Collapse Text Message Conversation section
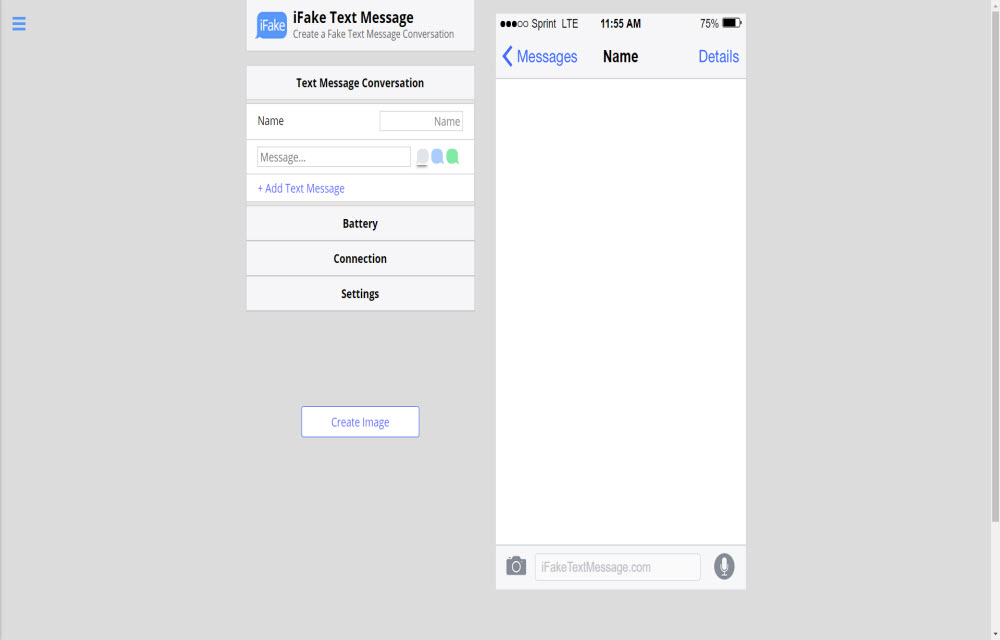Image resolution: width=1000 pixels, height=640 pixels. coord(360,83)
